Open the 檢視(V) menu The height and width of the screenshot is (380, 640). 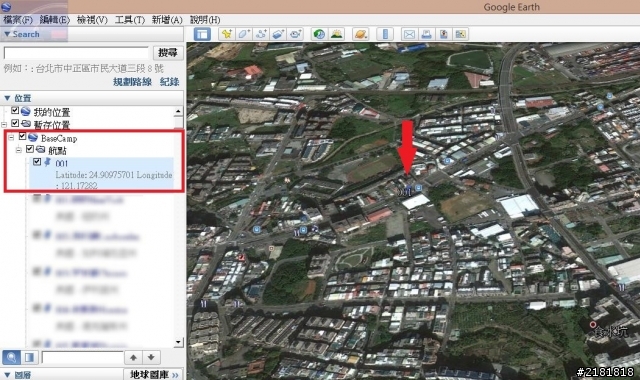coord(92,20)
